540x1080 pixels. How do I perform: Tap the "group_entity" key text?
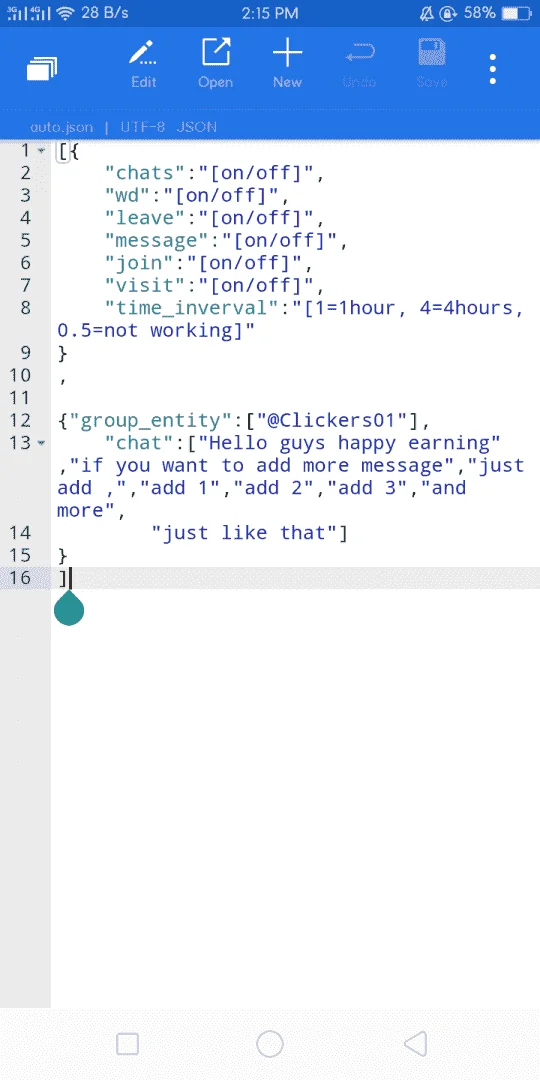(x=151, y=420)
